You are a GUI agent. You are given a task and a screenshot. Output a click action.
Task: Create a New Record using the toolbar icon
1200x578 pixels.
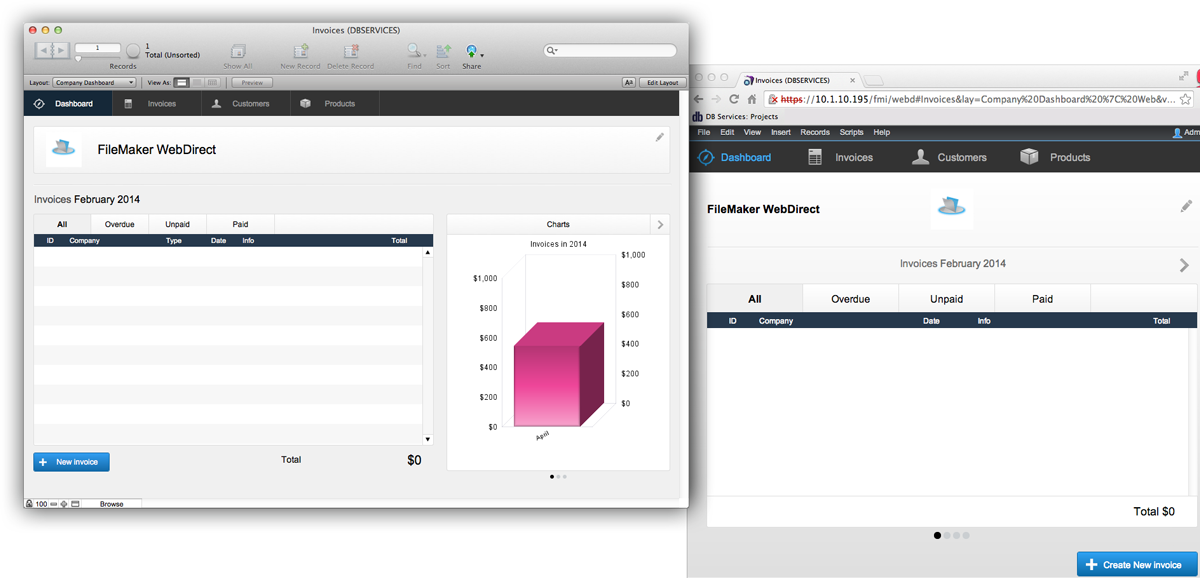[x=300, y=50]
